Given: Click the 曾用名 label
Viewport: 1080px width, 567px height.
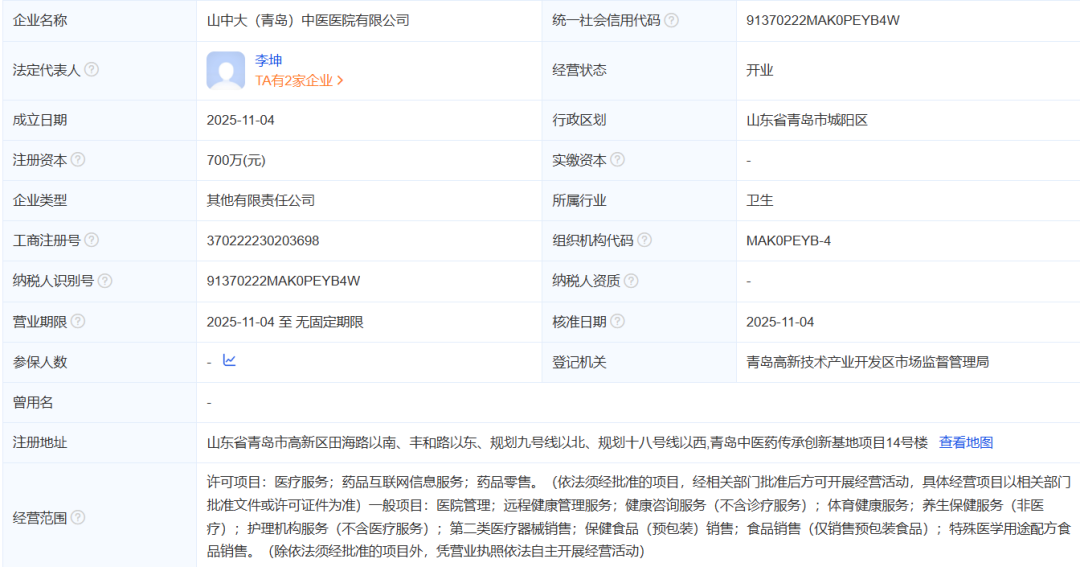Looking at the screenshot, I should (x=33, y=402).
